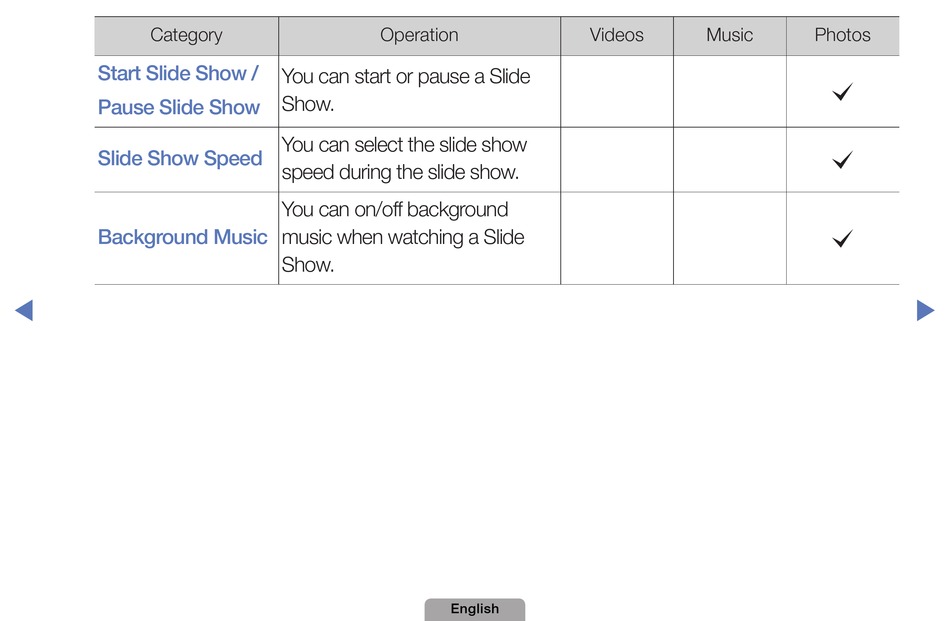
Task: Click the English language button
Action: pyautogui.click(x=475, y=609)
